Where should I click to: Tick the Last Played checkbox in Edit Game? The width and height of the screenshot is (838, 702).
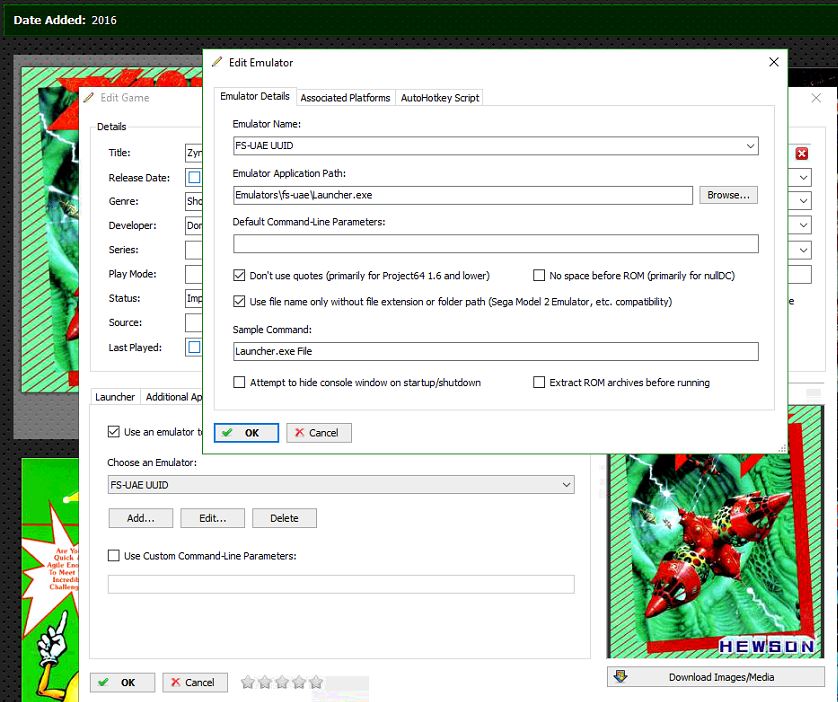coord(194,347)
